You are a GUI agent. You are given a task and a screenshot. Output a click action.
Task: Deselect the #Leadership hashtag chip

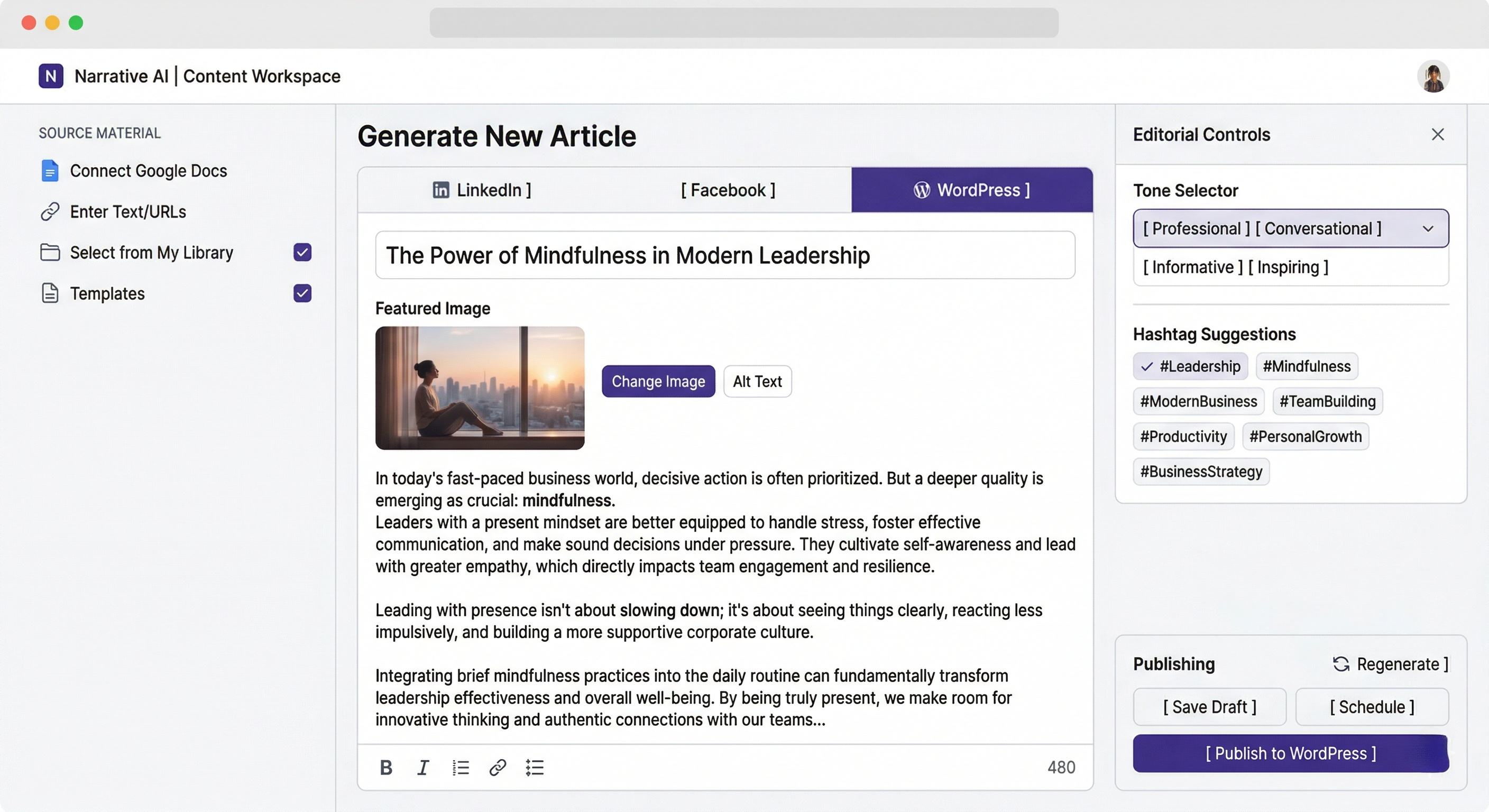pyautogui.click(x=1190, y=366)
